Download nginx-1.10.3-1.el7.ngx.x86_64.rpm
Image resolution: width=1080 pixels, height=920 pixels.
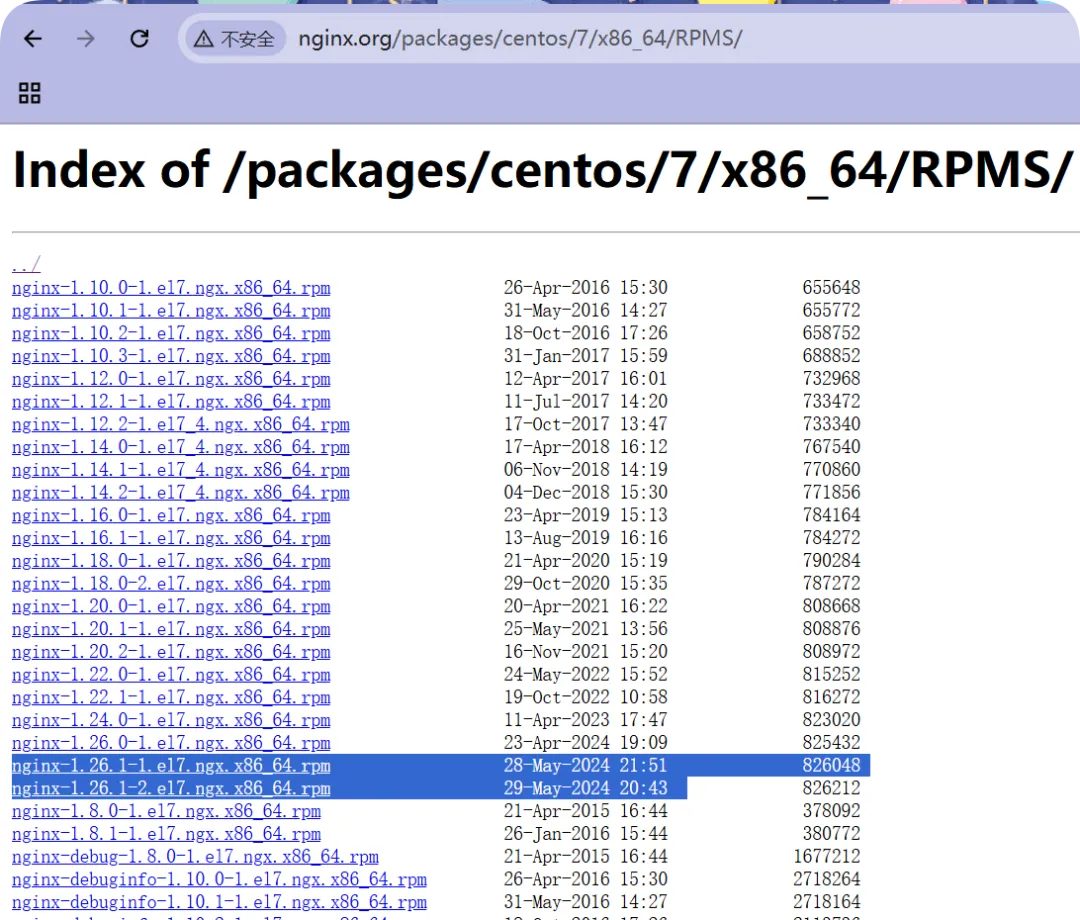[x=171, y=356]
